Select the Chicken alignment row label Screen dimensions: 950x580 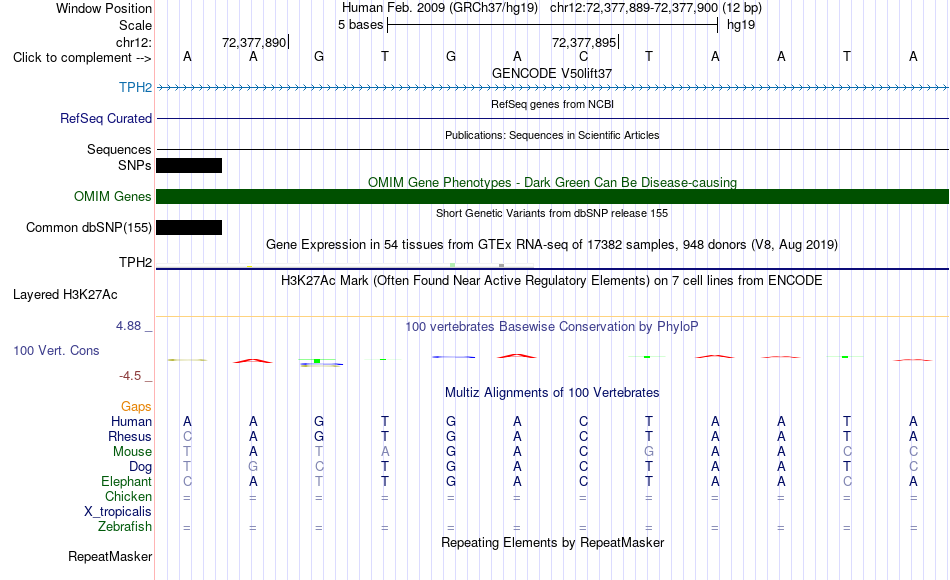[128, 497]
